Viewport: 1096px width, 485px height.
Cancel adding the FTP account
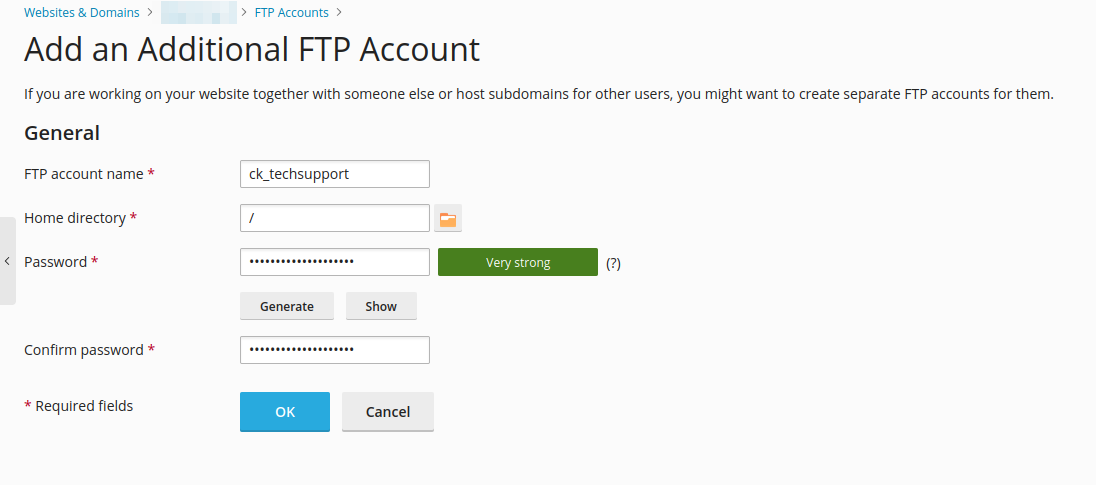pos(388,411)
